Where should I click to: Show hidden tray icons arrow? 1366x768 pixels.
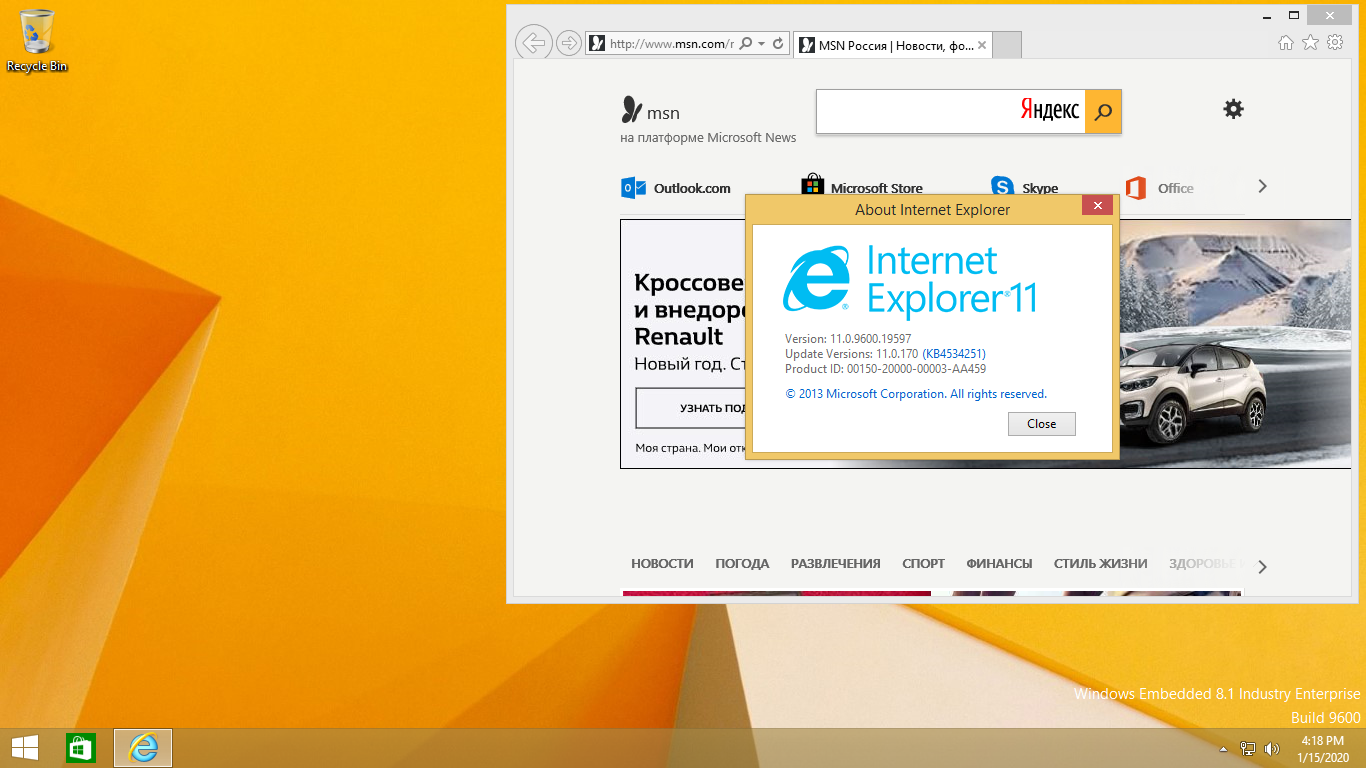tap(1223, 748)
